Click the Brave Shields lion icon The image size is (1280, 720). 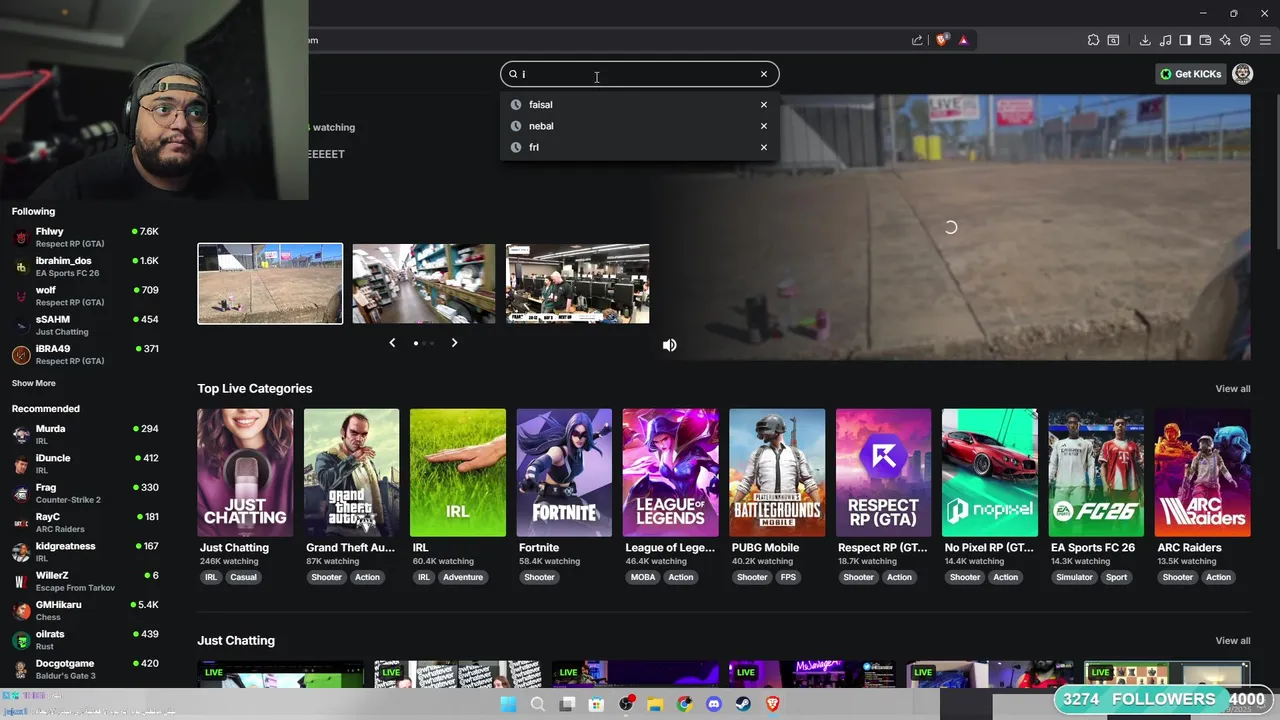tap(941, 40)
